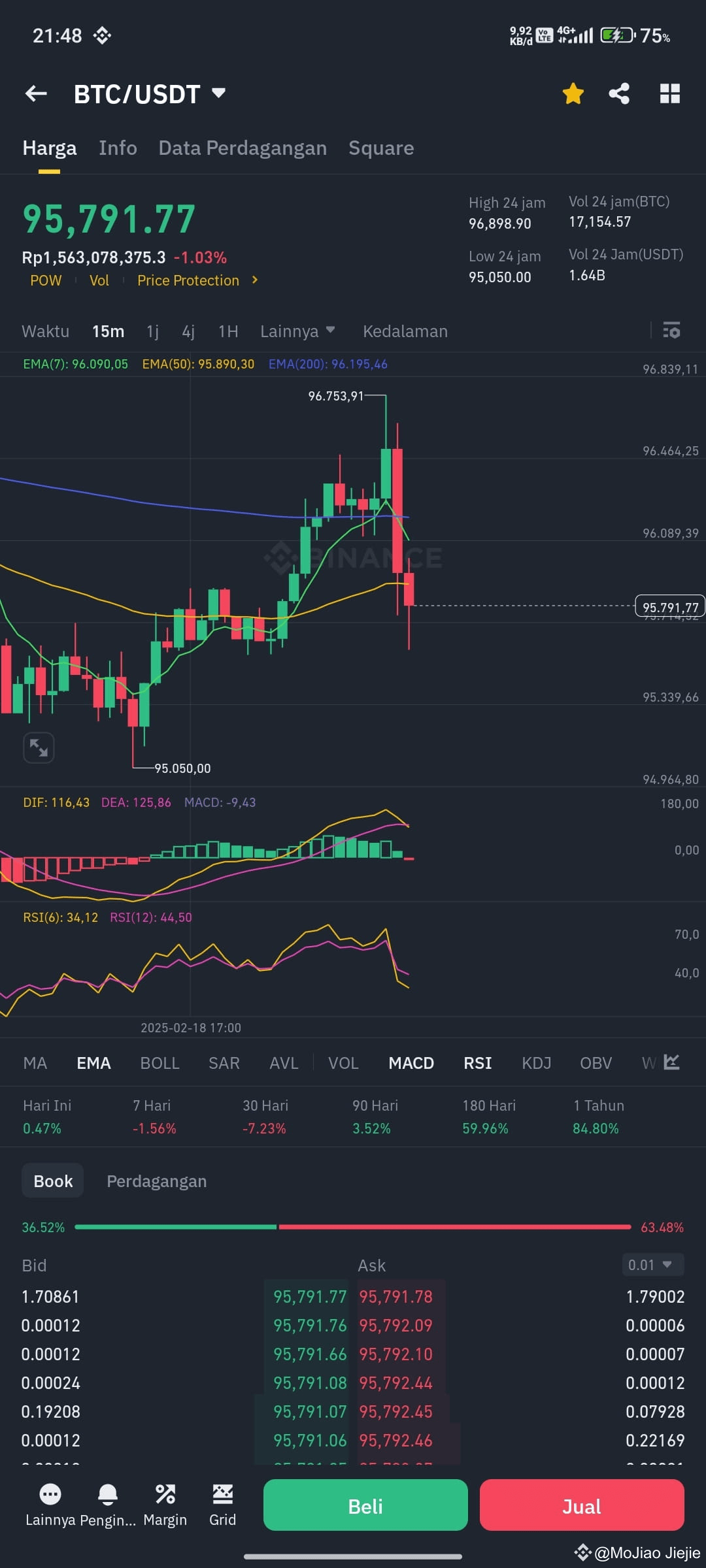Open chart settings icon
Viewport: 706px width, 1568px height.
(671, 330)
